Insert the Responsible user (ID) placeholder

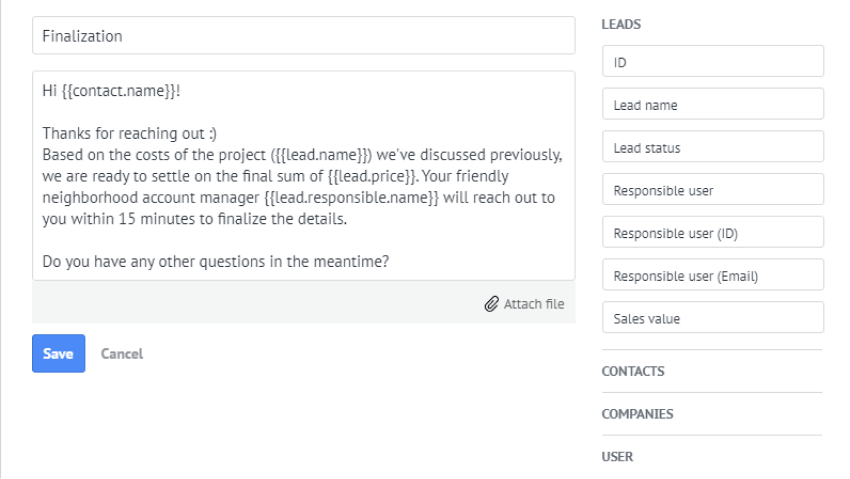712,232
